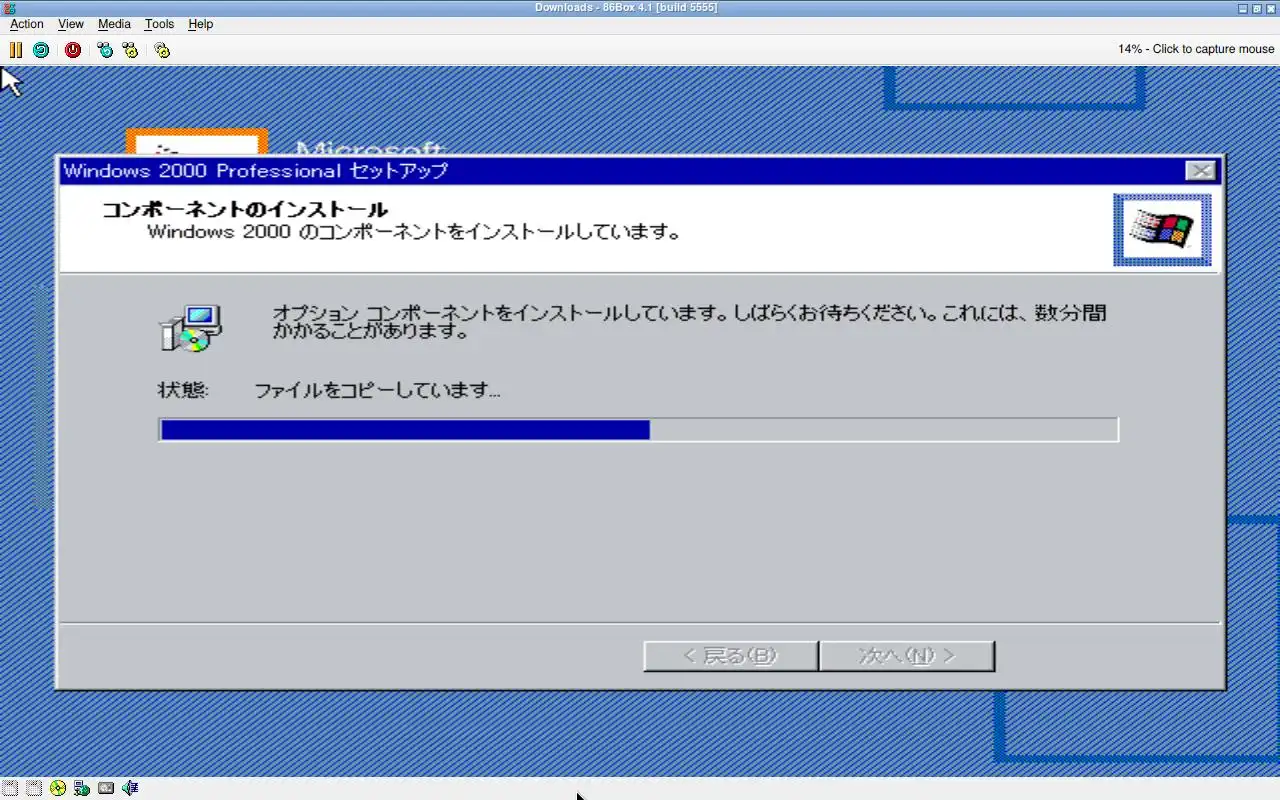Click the 戻る(B) back button
Screen dimensions: 1280x800
731,656
